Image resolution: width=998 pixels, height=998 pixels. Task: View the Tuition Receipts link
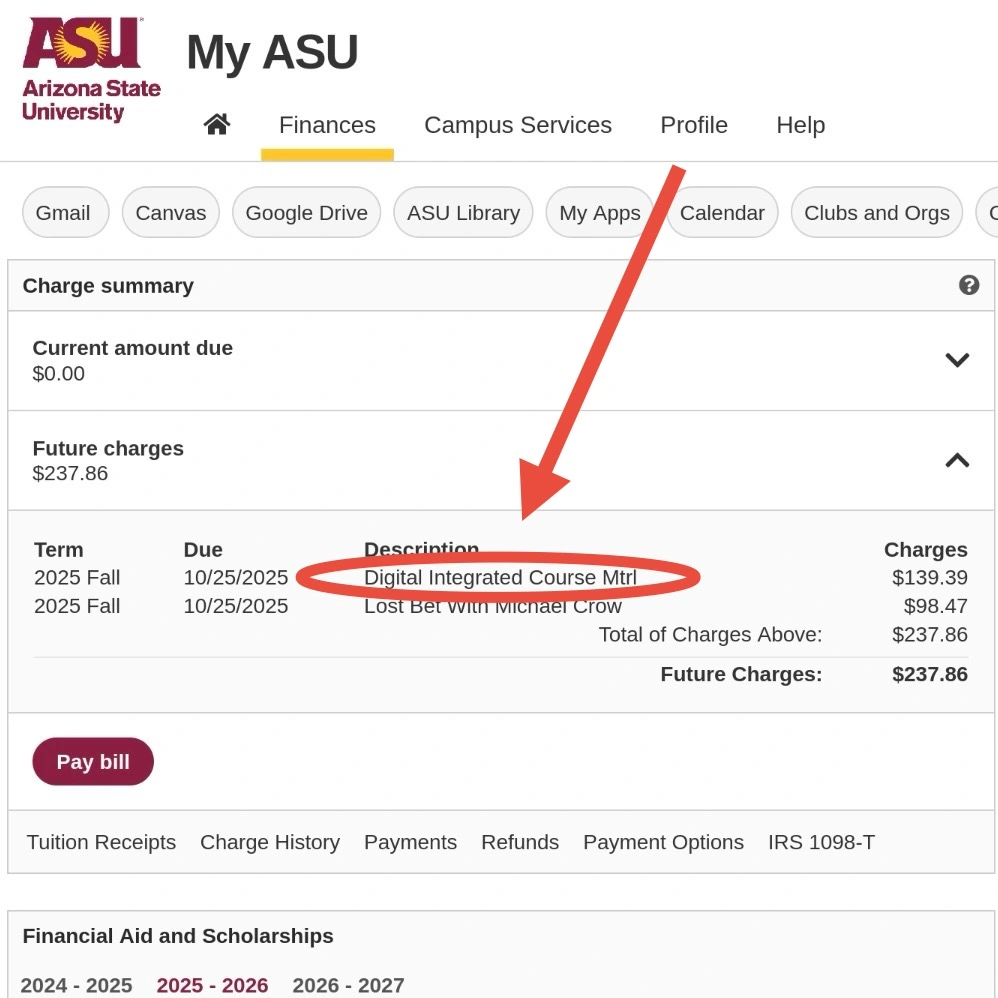(x=101, y=842)
